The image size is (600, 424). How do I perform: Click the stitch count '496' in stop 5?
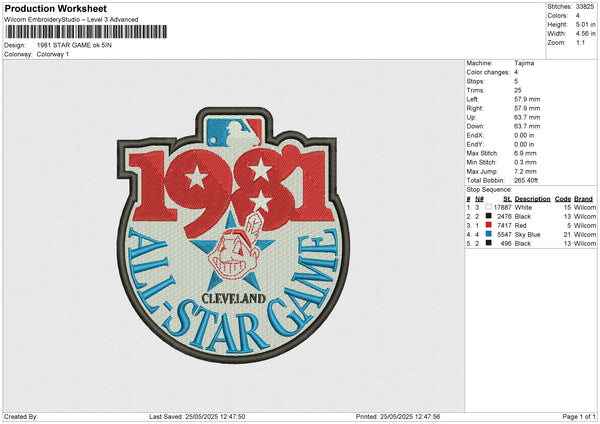506,243
